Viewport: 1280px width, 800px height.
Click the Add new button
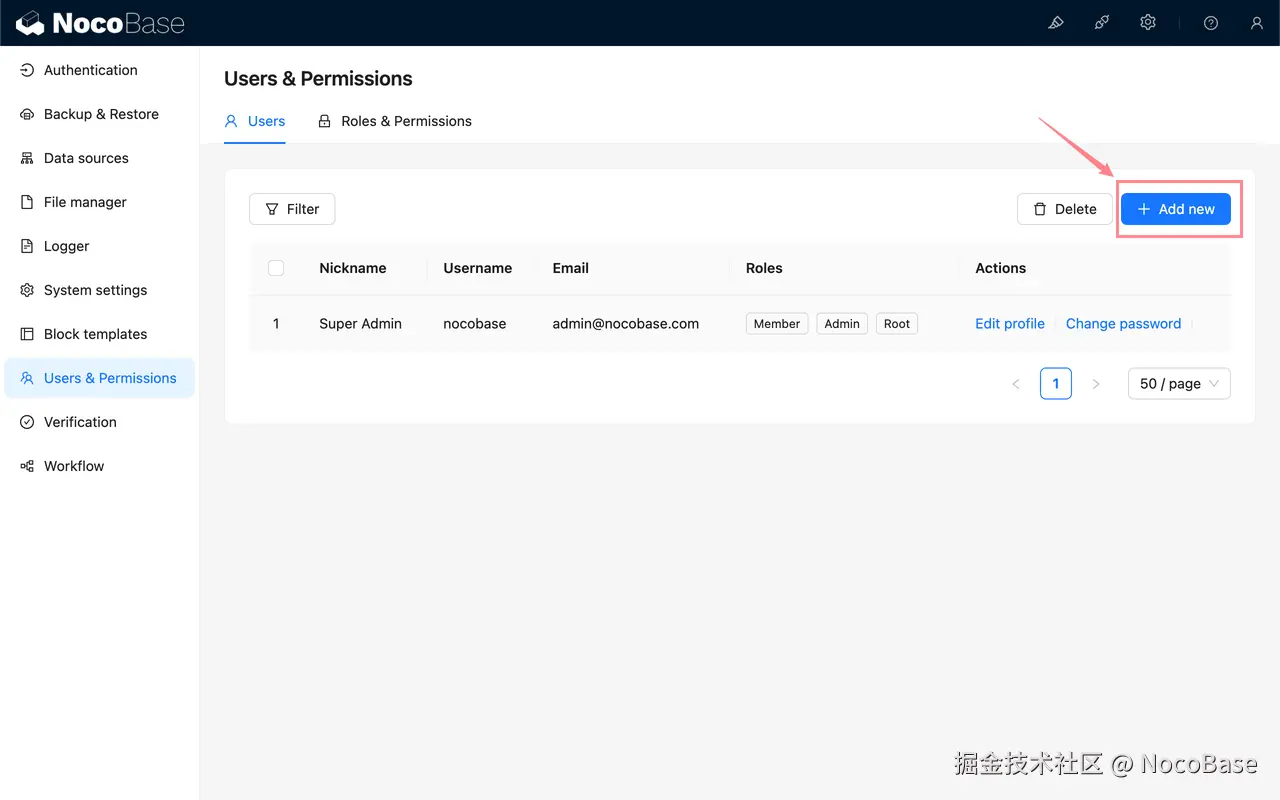click(1175, 209)
